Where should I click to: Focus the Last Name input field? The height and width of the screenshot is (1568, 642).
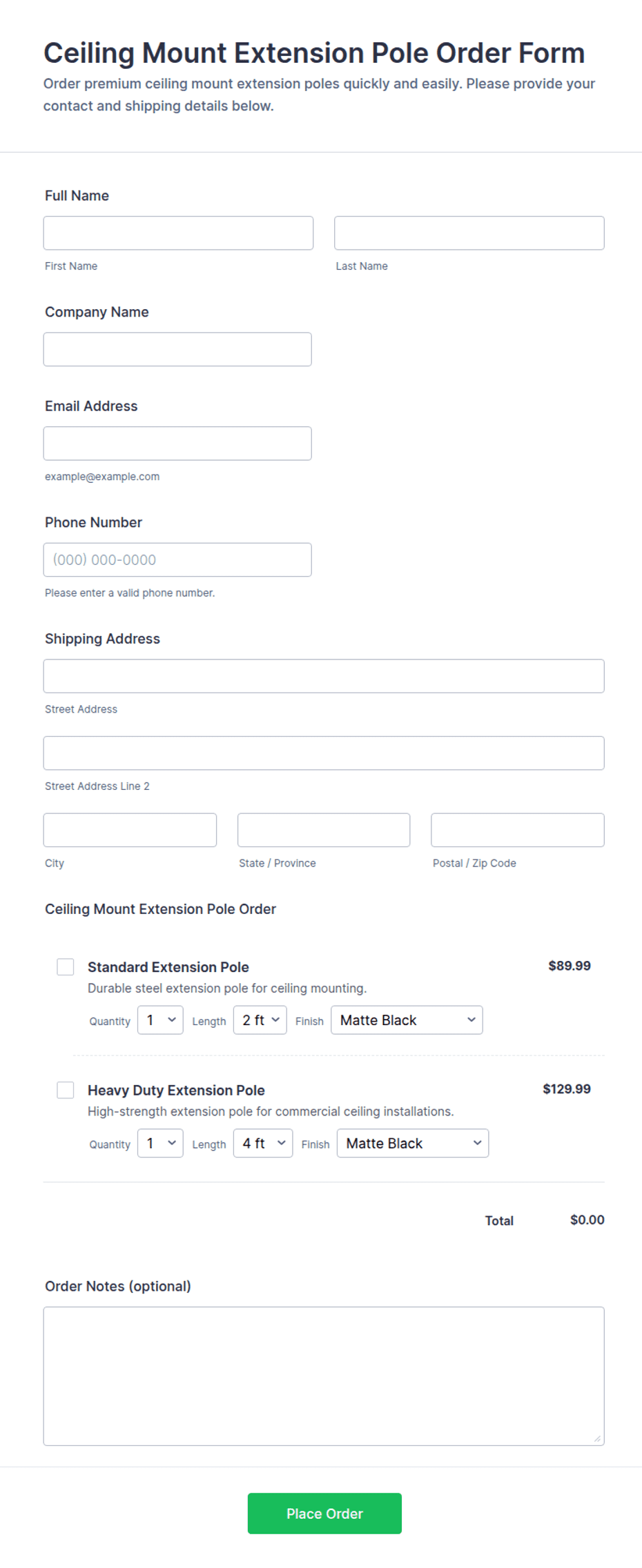[x=469, y=233]
